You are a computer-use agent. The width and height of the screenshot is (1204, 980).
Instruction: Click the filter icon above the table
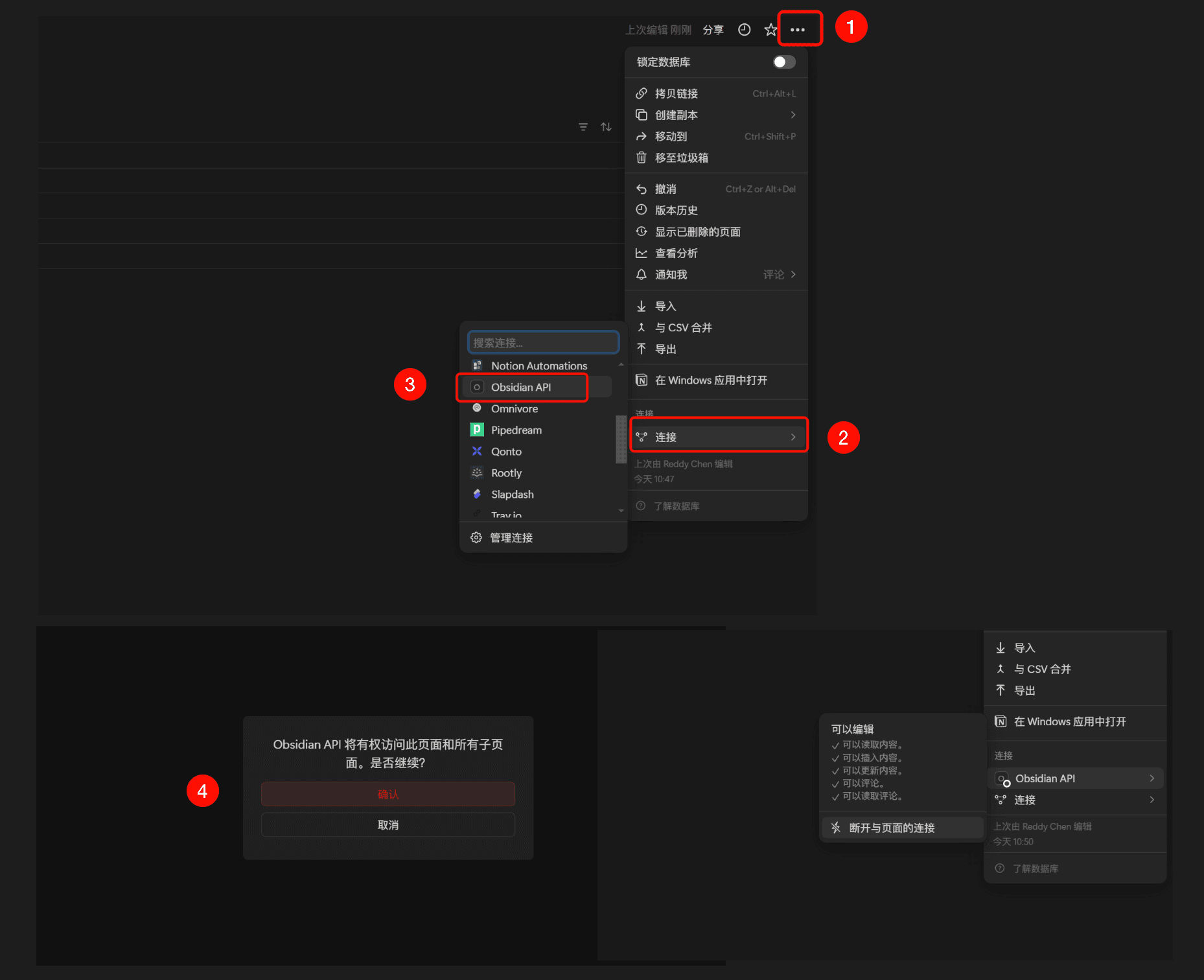[583, 127]
